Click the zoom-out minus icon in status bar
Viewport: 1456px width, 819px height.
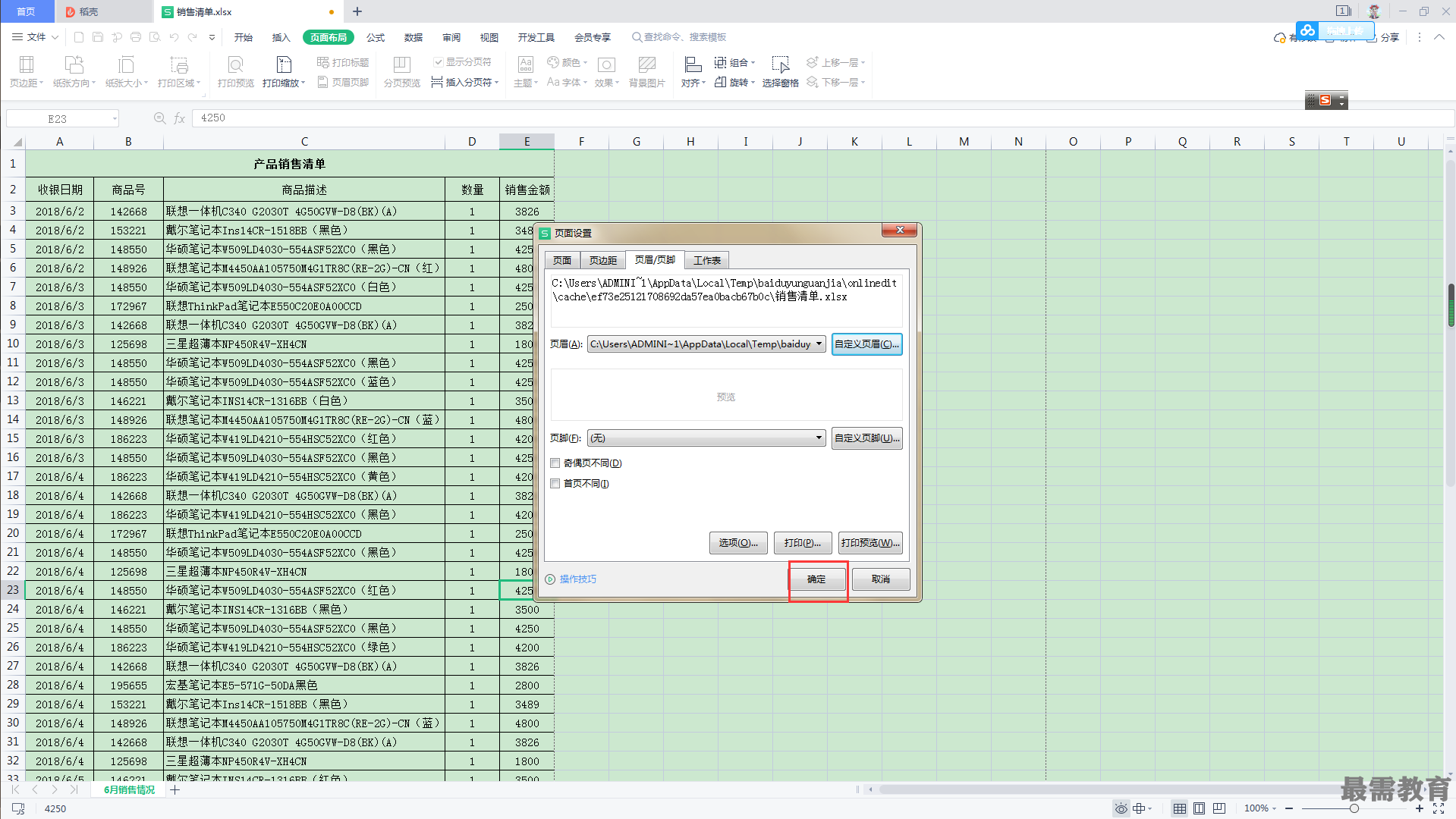[x=1289, y=808]
